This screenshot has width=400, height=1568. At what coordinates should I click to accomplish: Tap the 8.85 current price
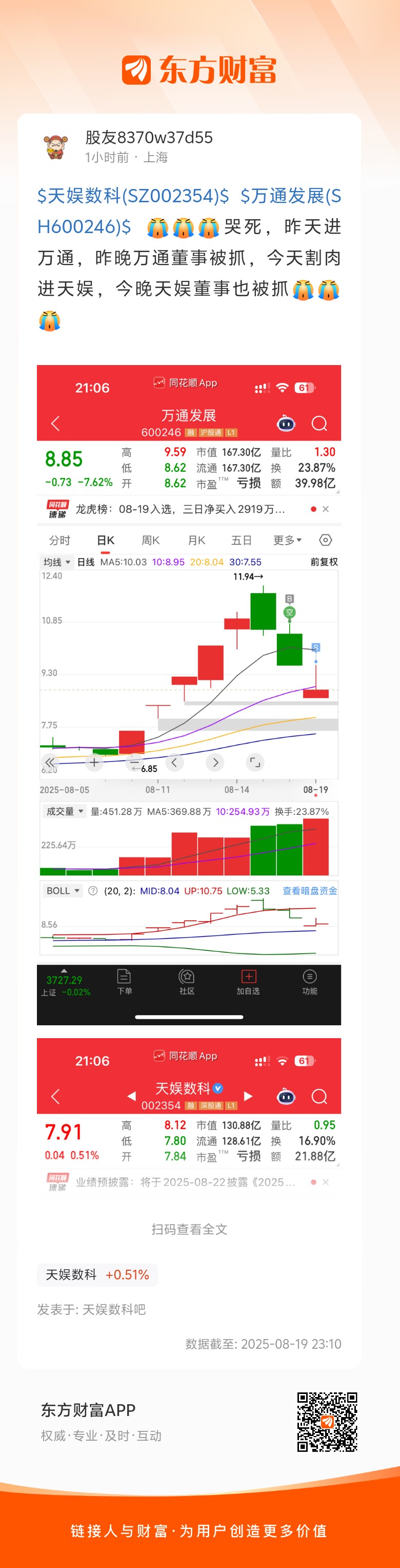coord(64,459)
